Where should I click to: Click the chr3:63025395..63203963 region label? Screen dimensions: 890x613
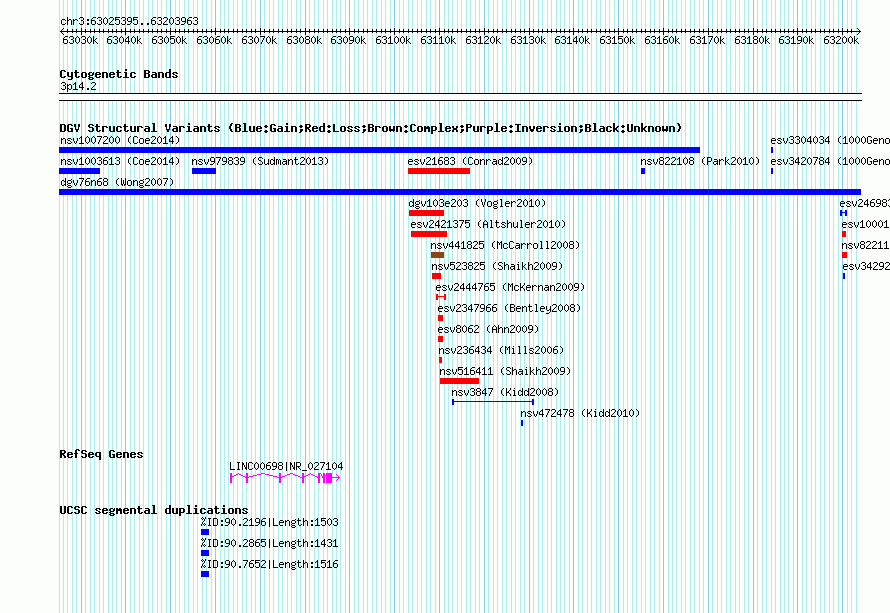click(x=129, y=22)
